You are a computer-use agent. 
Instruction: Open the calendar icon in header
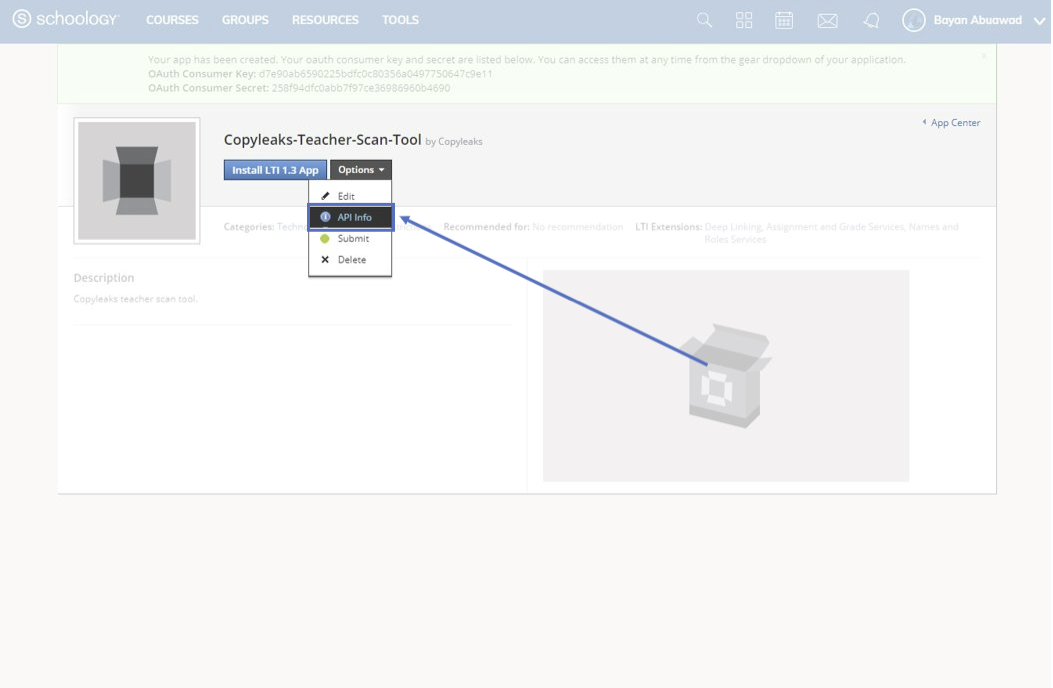[784, 20]
